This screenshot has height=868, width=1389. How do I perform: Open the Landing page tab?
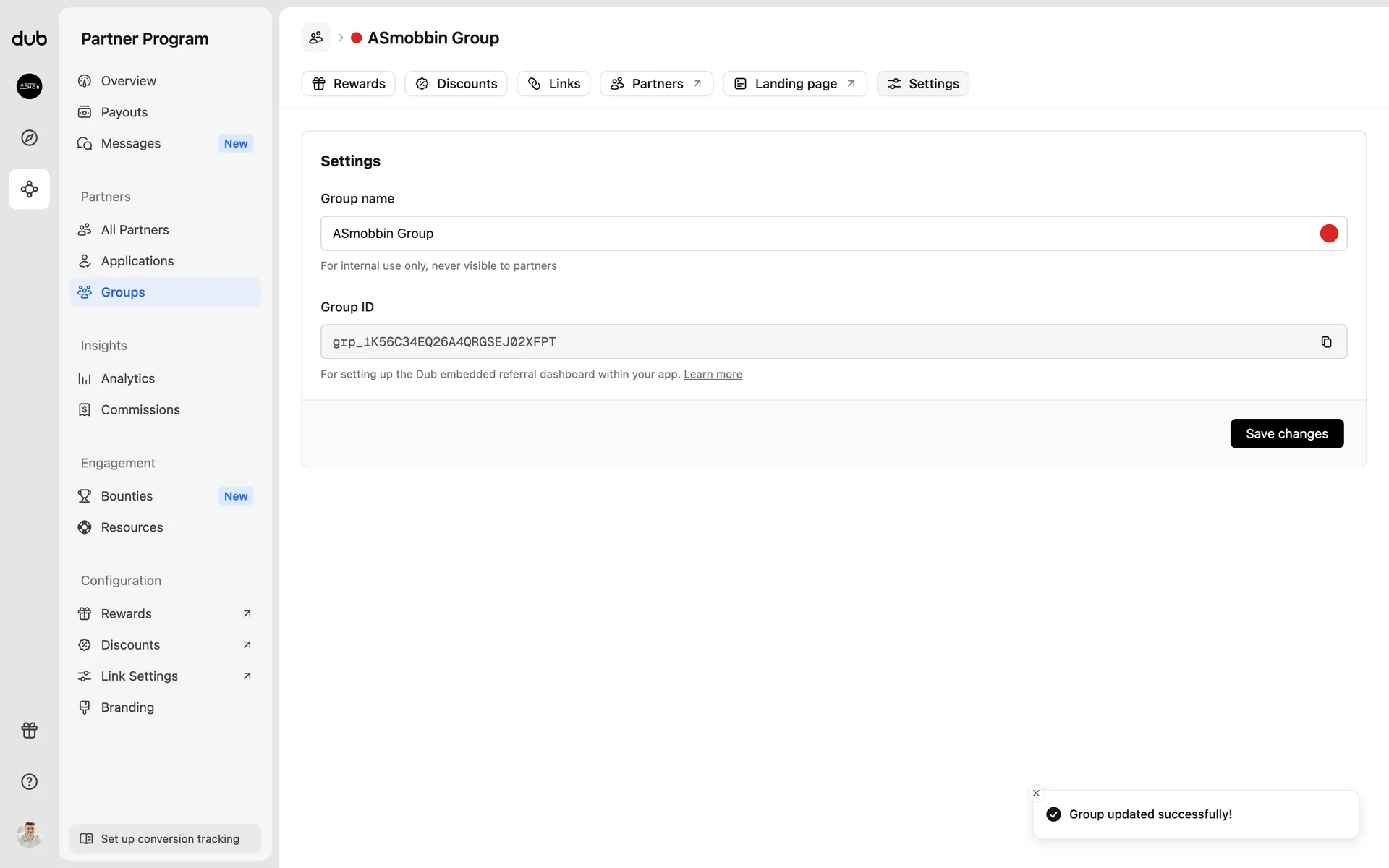point(794,84)
